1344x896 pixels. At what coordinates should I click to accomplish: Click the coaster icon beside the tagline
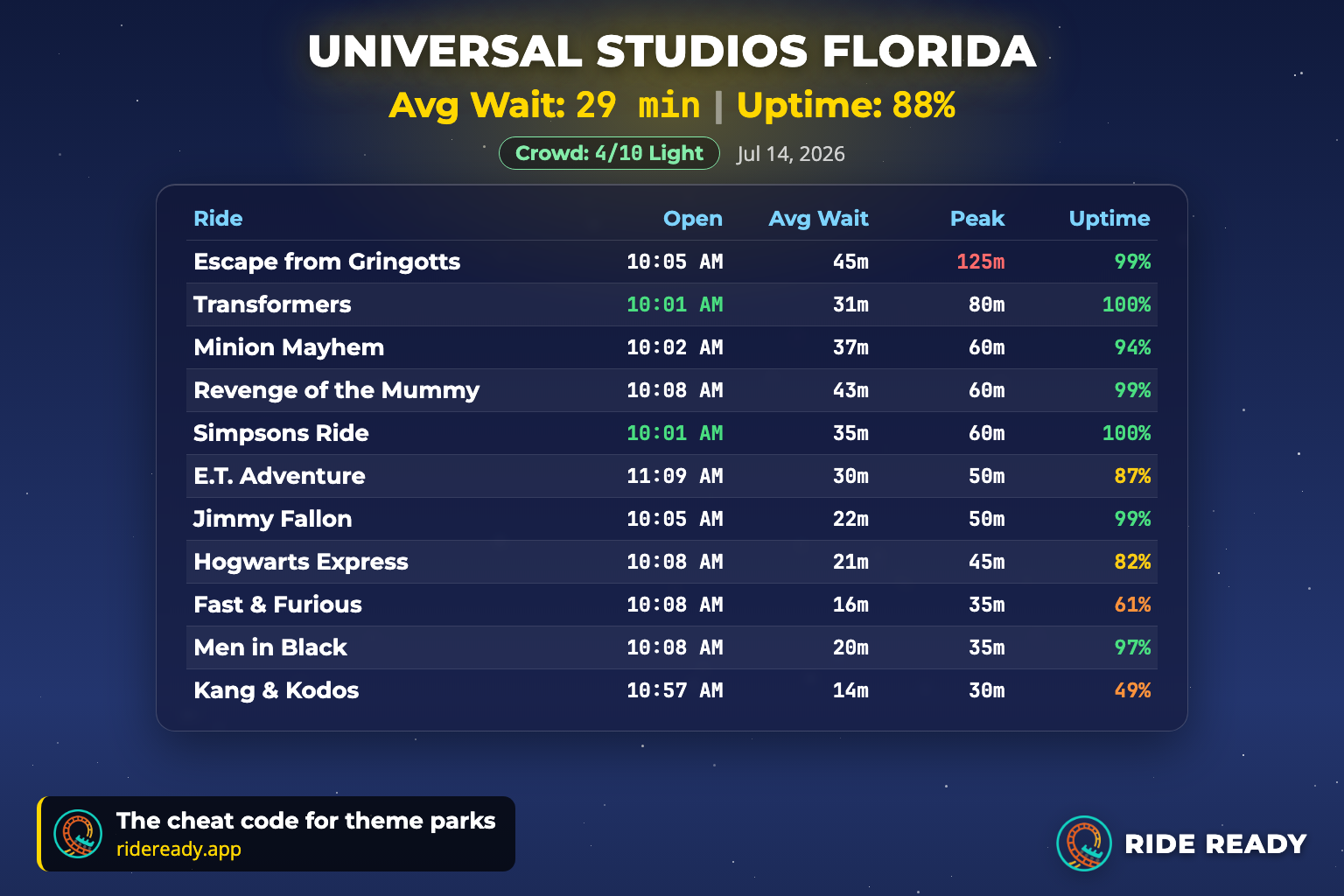[78, 834]
